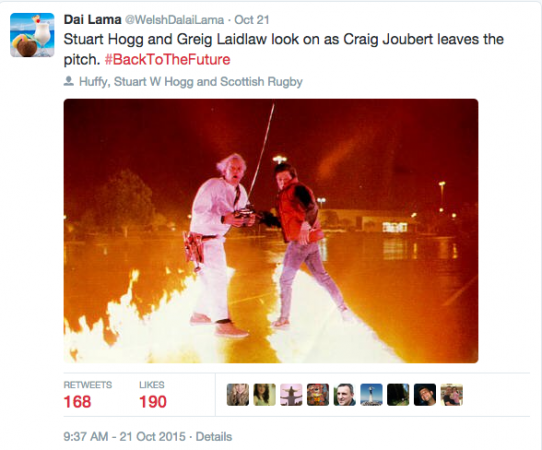The image size is (542, 450).
Task: Open the smiling man on dark background avatar
Action: pyautogui.click(x=425, y=394)
